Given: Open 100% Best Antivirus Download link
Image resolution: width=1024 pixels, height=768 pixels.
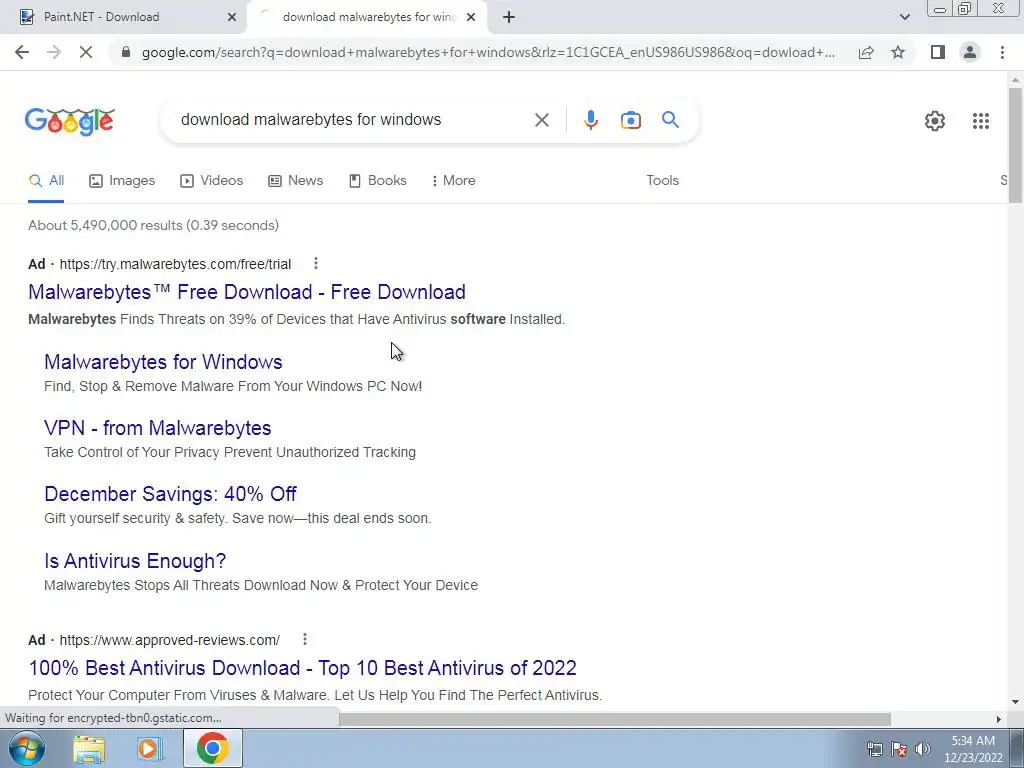Looking at the screenshot, I should click(x=302, y=668).
